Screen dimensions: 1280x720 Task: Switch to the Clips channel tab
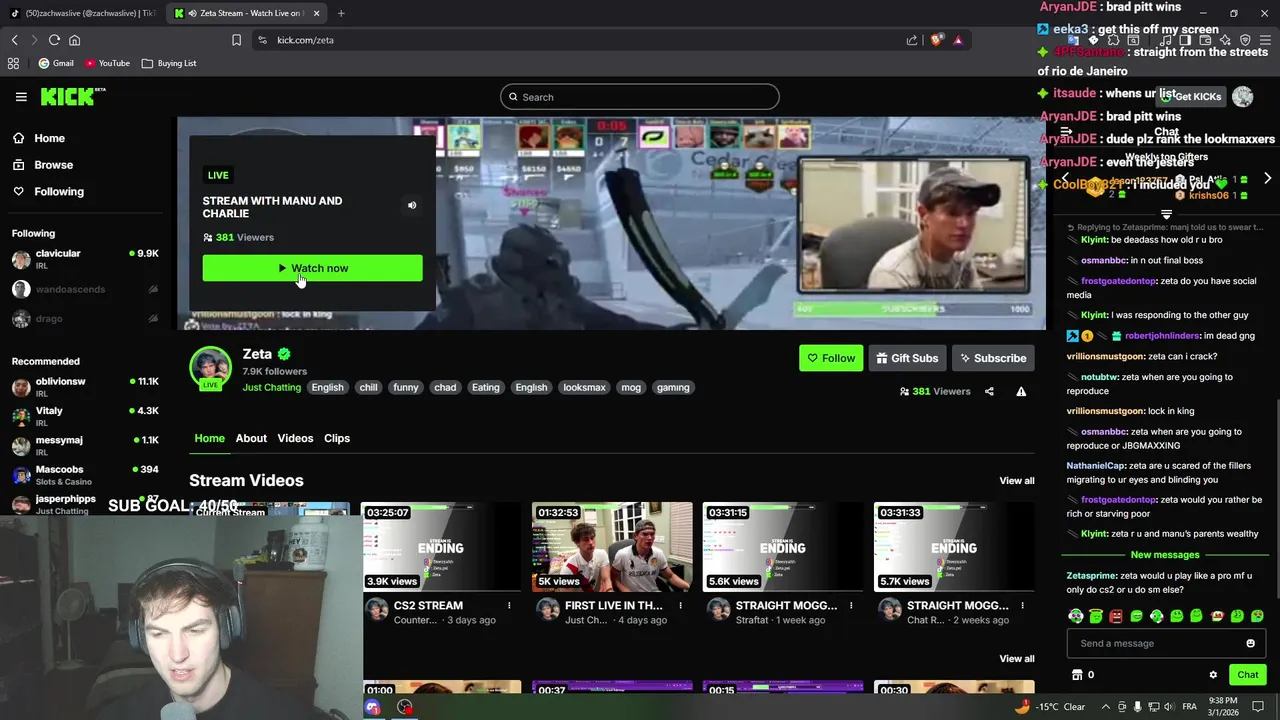(337, 438)
